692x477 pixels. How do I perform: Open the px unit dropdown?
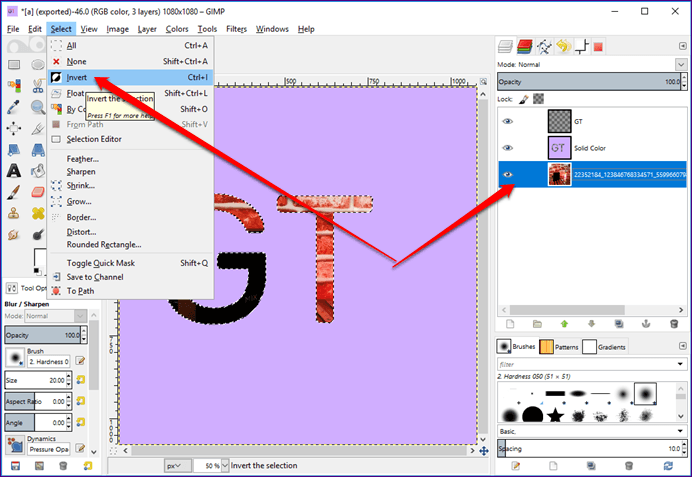pos(178,466)
